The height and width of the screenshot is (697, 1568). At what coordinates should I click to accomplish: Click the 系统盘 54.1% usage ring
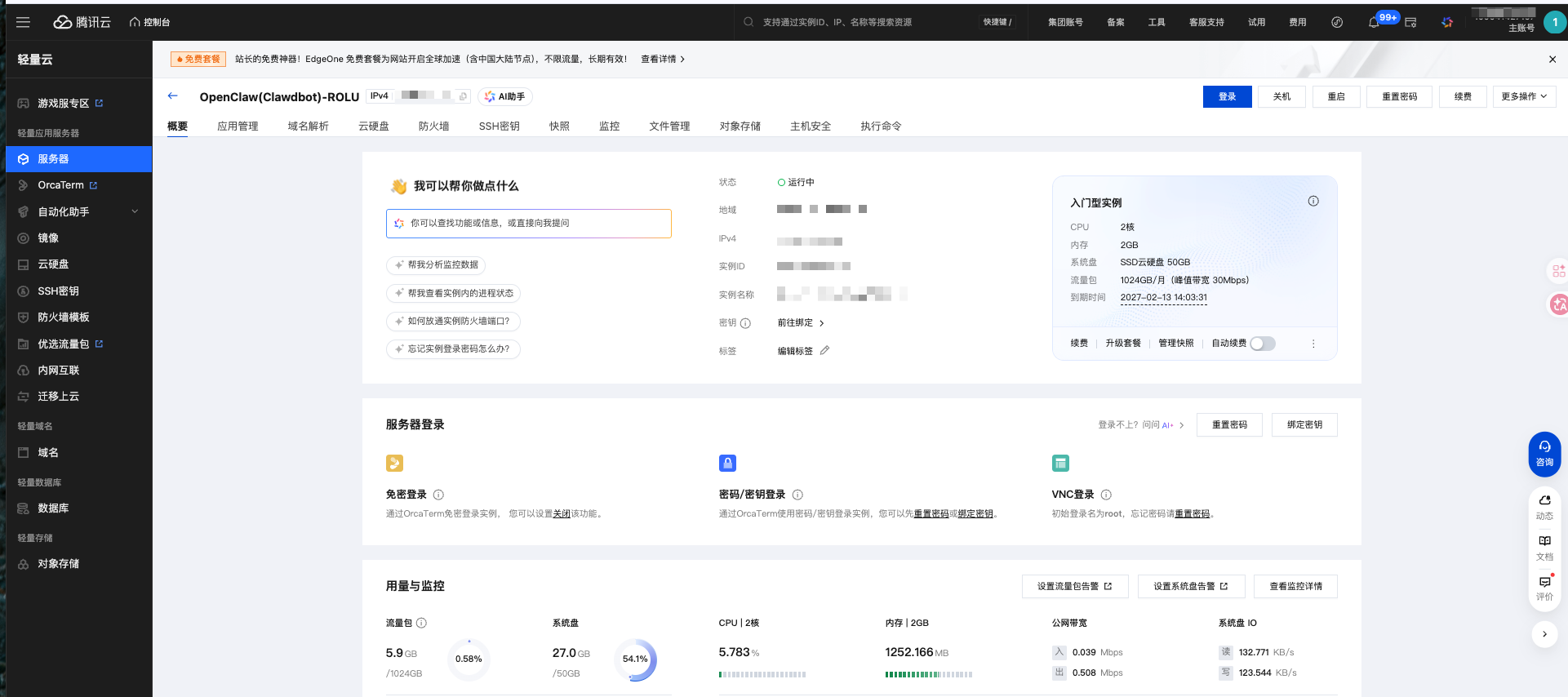[x=635, y=659]
